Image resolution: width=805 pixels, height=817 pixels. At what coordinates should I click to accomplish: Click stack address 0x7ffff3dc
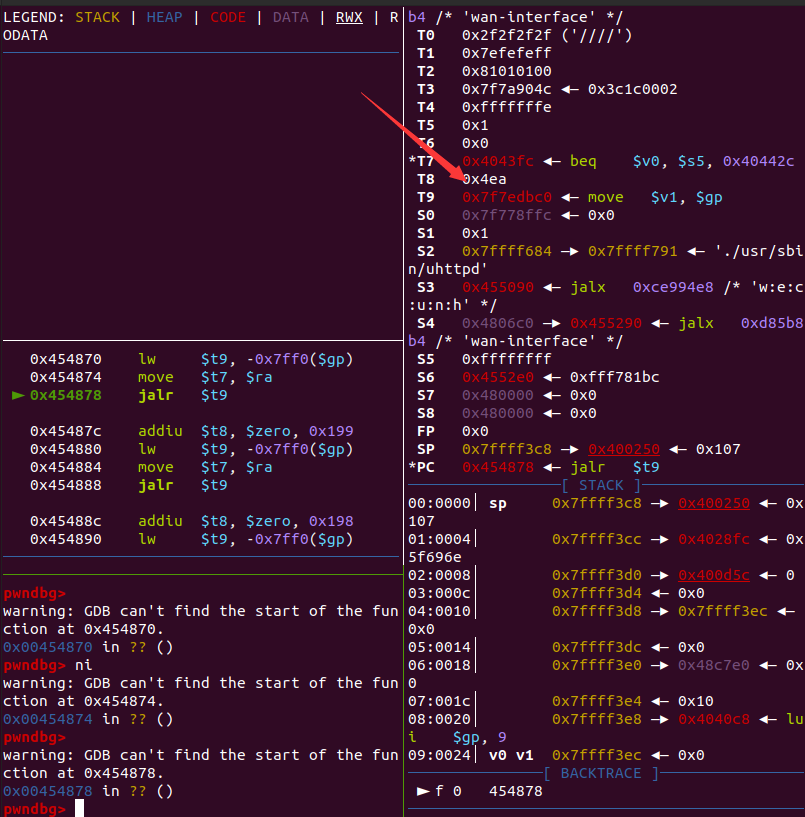point(597,647)
